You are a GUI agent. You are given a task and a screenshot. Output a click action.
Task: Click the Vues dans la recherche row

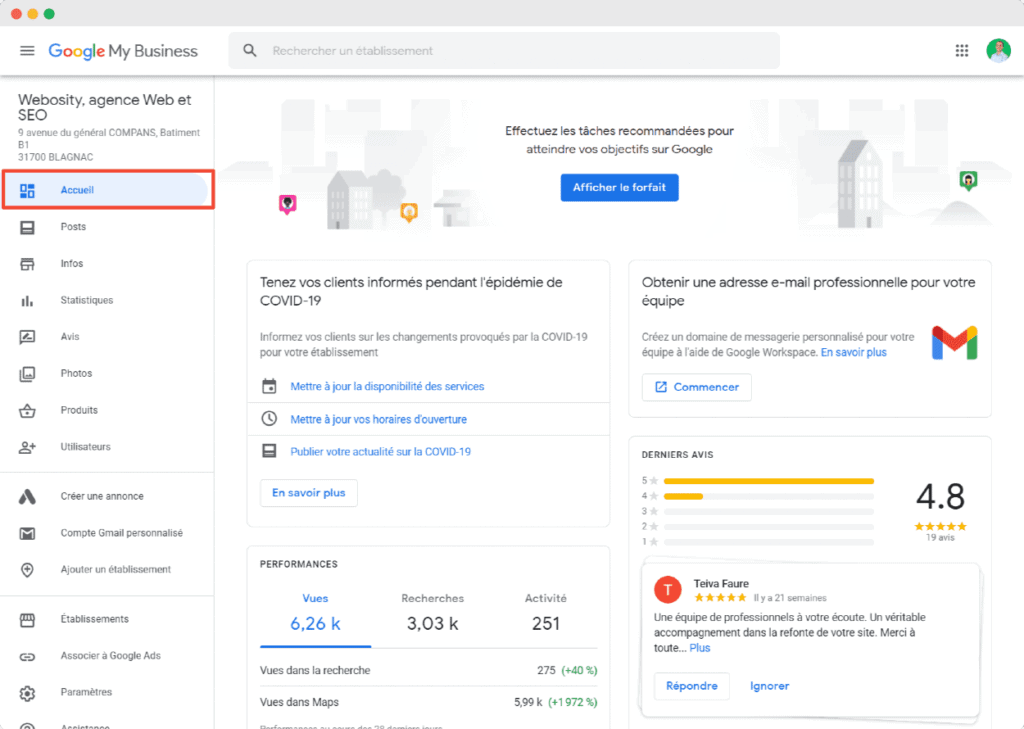pyautogui.click(x=428, y=670)
